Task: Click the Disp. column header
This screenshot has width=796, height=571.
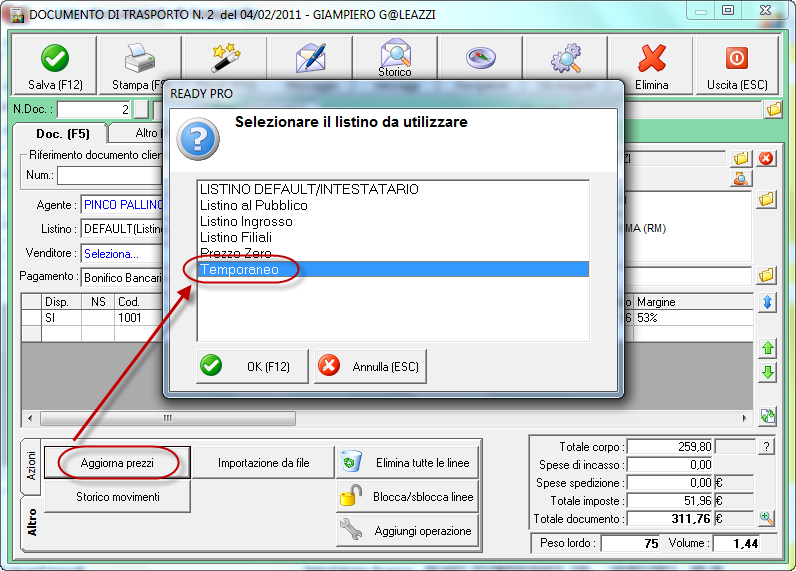Action: click(x=61, y=302)
